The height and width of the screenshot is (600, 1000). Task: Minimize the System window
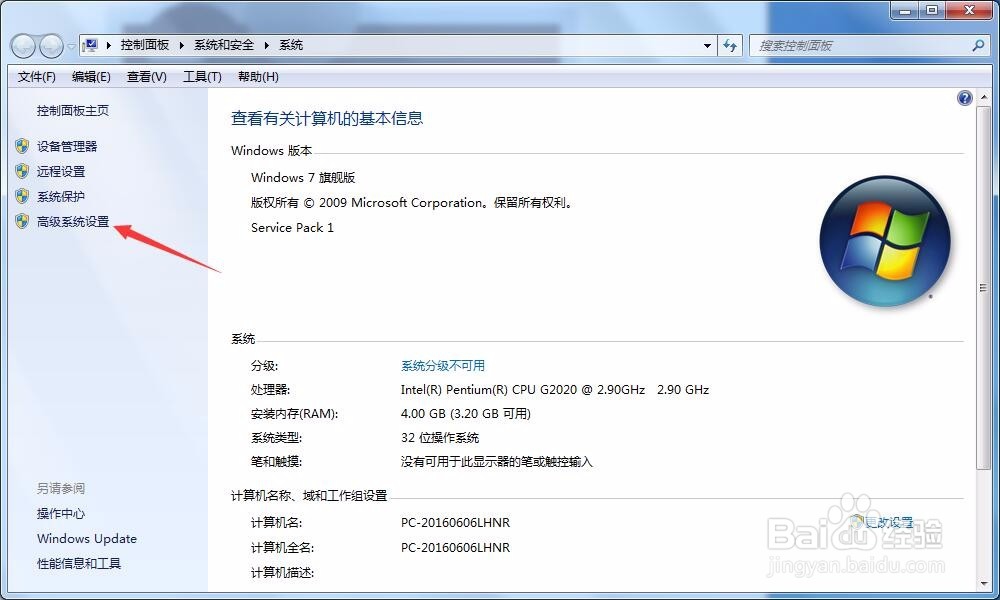(x=905, y=10)
